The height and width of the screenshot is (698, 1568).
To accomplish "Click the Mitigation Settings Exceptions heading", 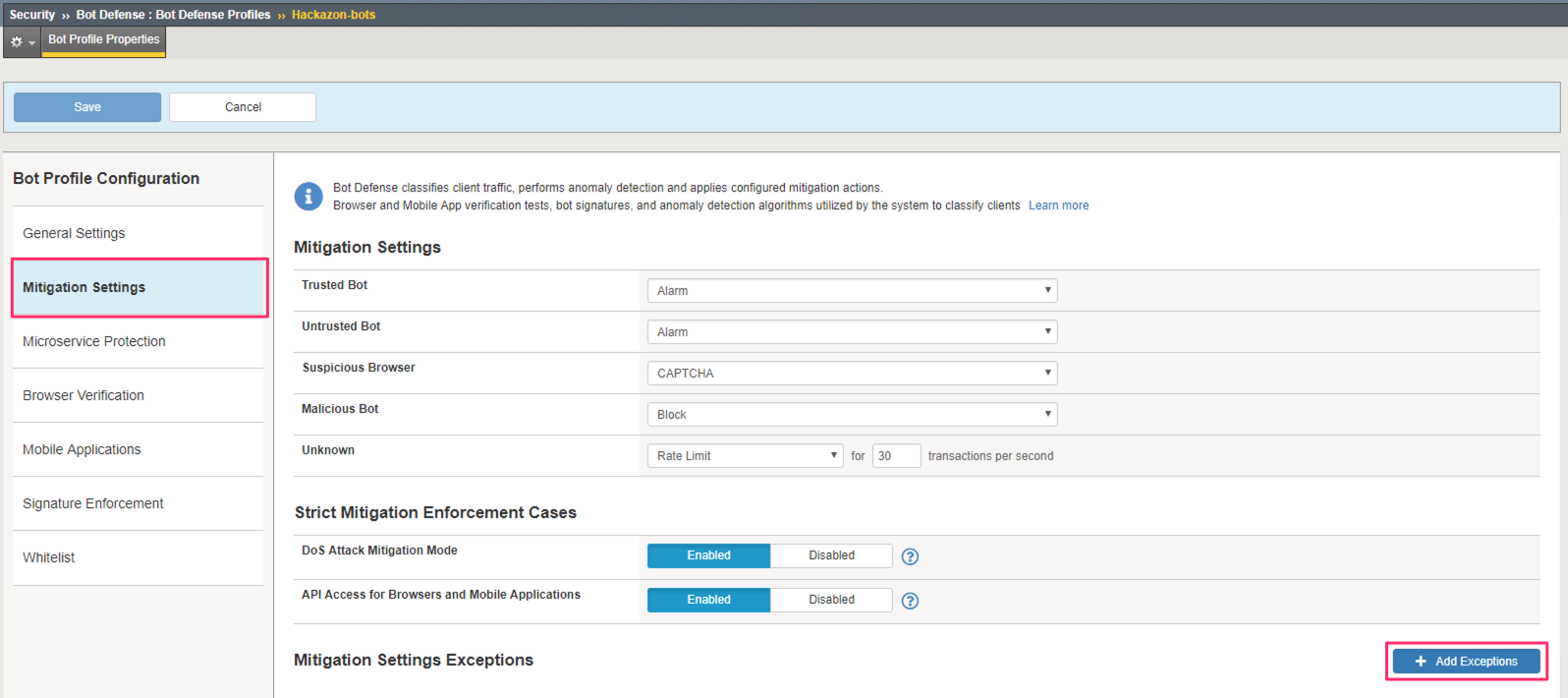I will coord(414,660).
